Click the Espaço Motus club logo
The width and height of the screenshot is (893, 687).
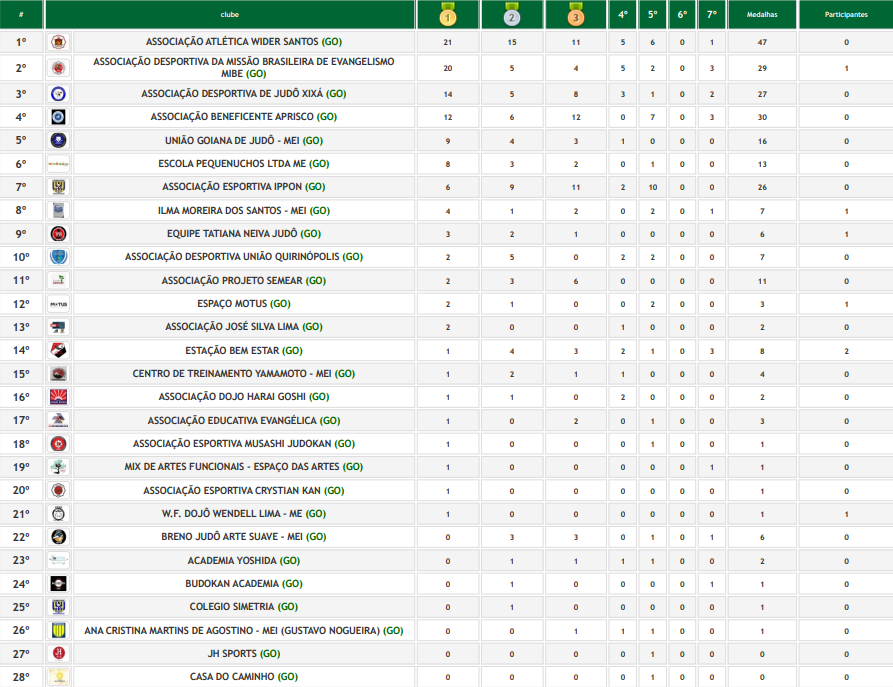(x=58, y=304)
